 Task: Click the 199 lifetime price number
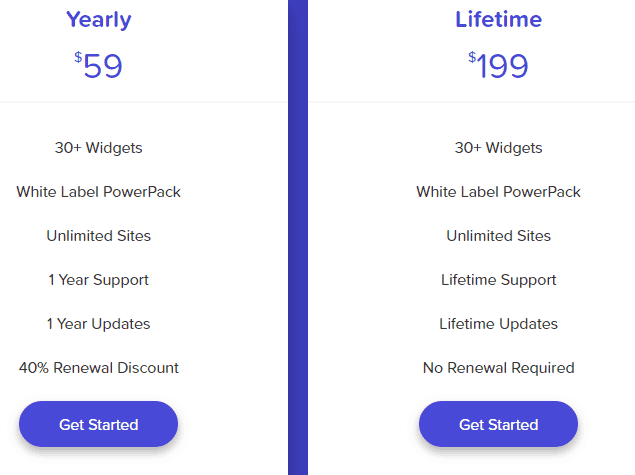pyautogui.click(x=503, y=66)
